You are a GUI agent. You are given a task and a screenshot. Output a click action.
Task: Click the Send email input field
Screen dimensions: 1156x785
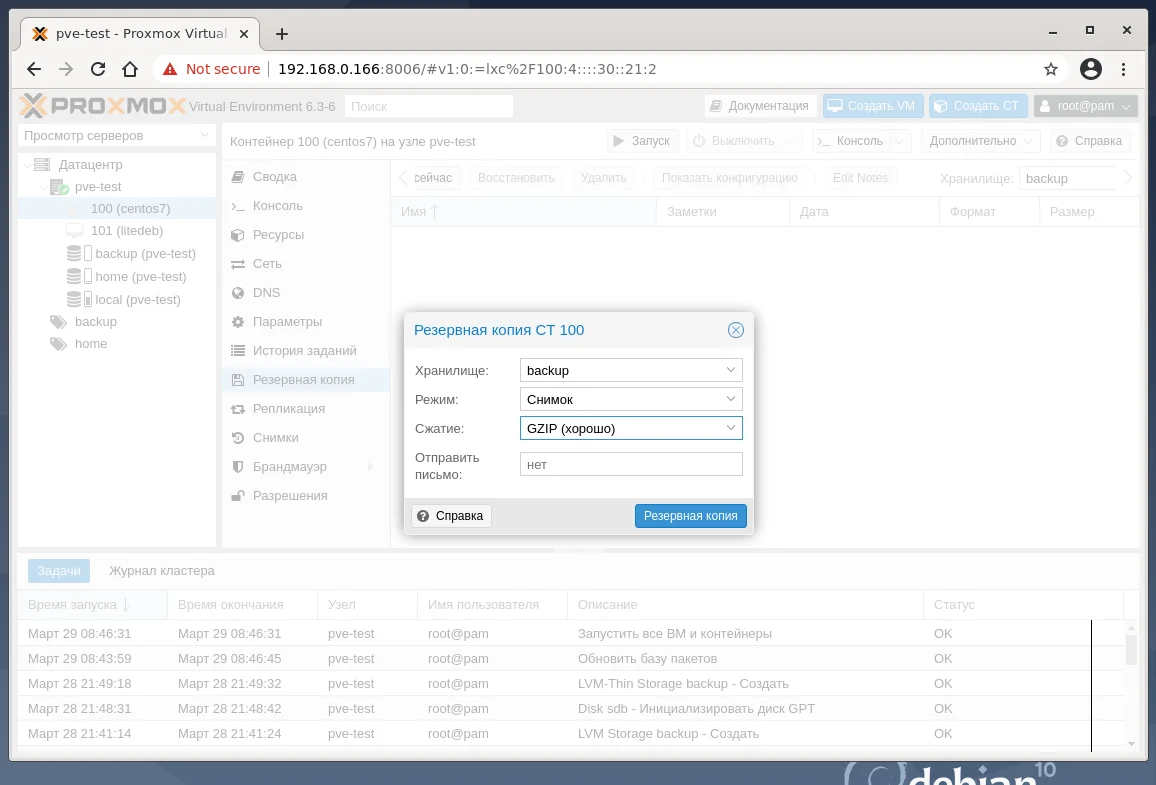tap(630, 464)
